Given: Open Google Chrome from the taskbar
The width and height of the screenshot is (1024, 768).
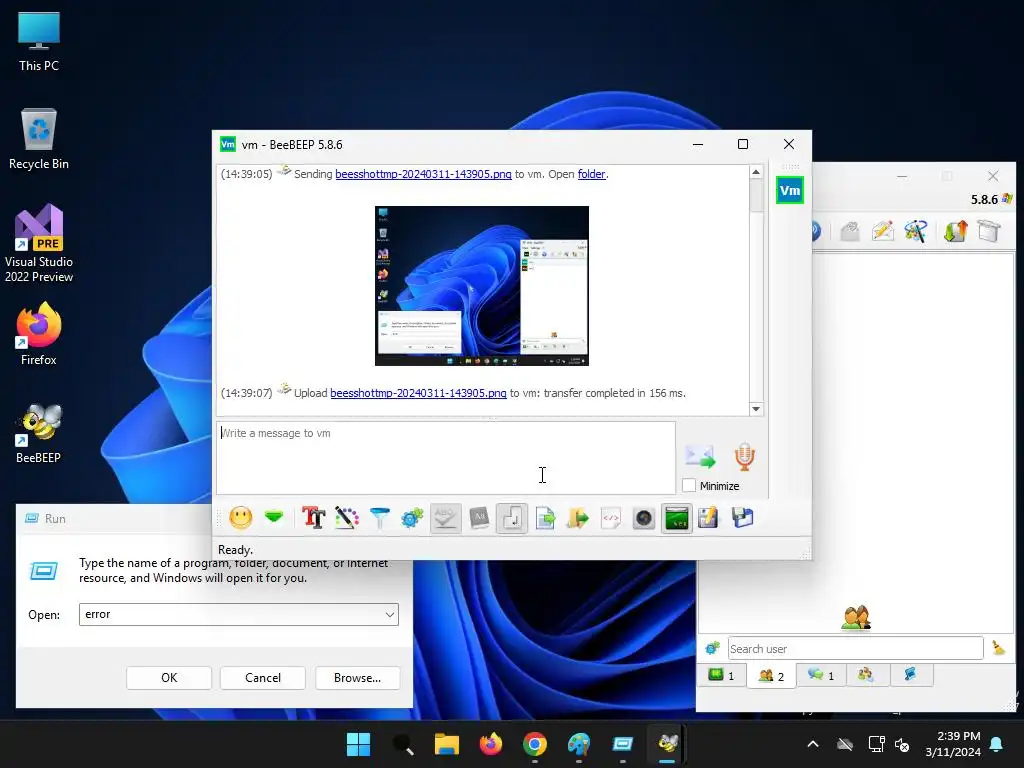Looking at the screenshot, I should pyautogui.click(x=535, y=744).
